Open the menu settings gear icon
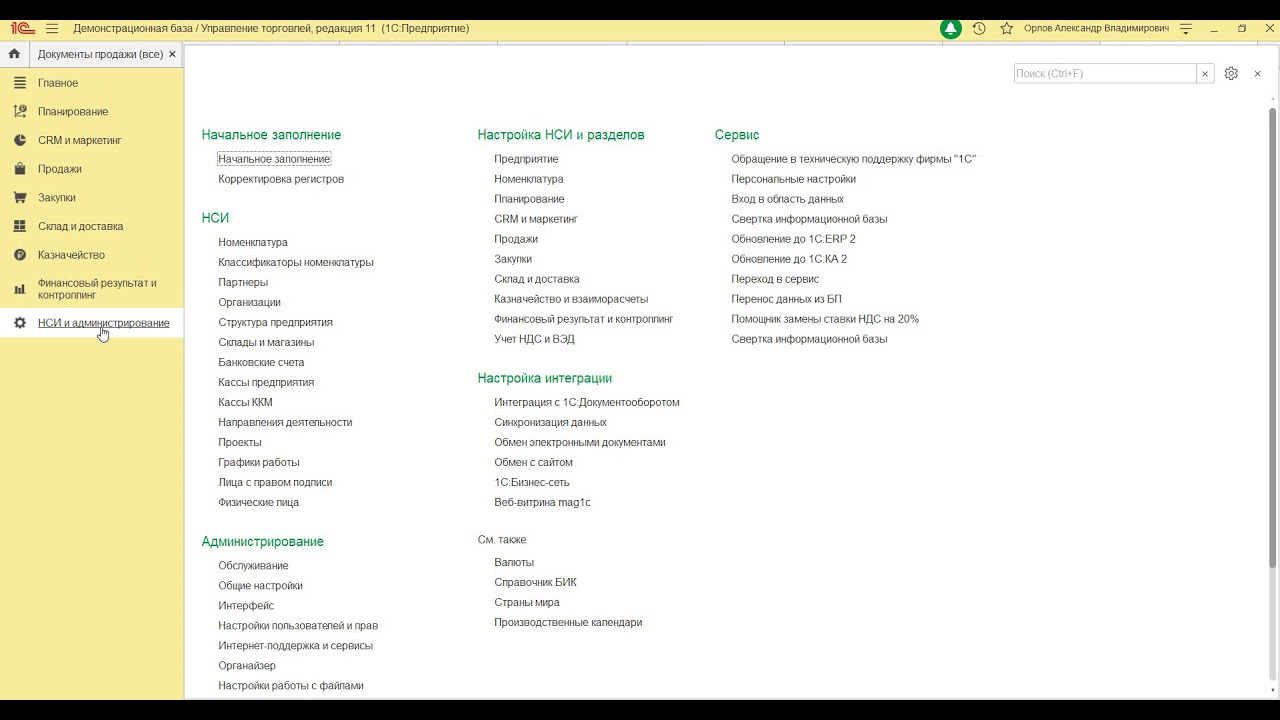 [1231, 74]
